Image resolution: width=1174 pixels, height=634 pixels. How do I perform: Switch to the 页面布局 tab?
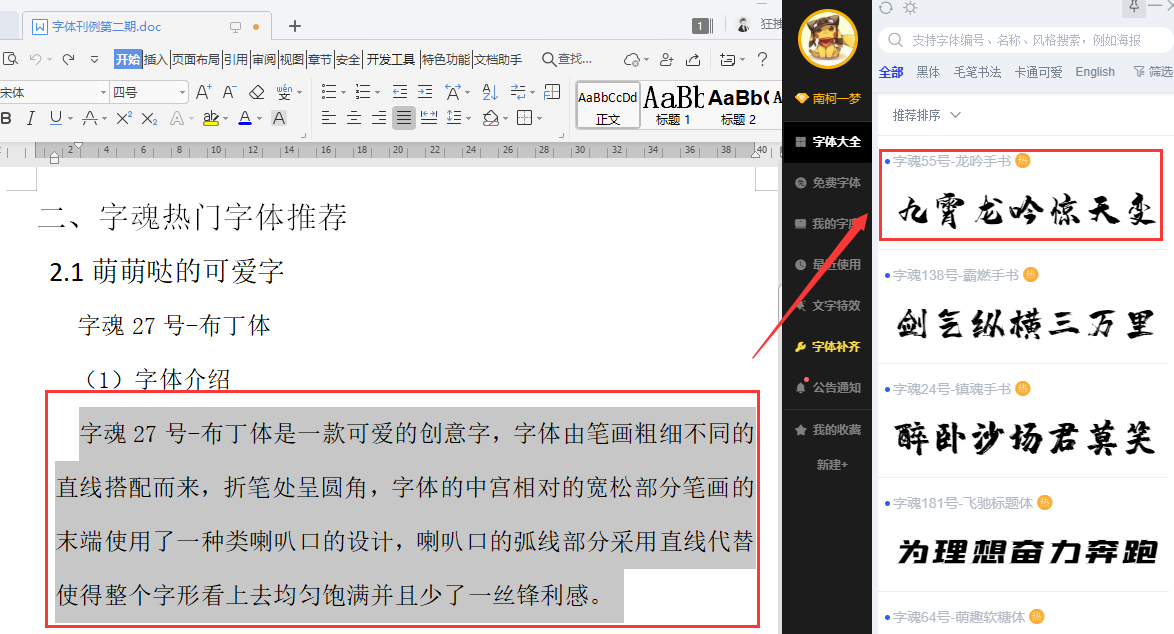click(195, 59)
